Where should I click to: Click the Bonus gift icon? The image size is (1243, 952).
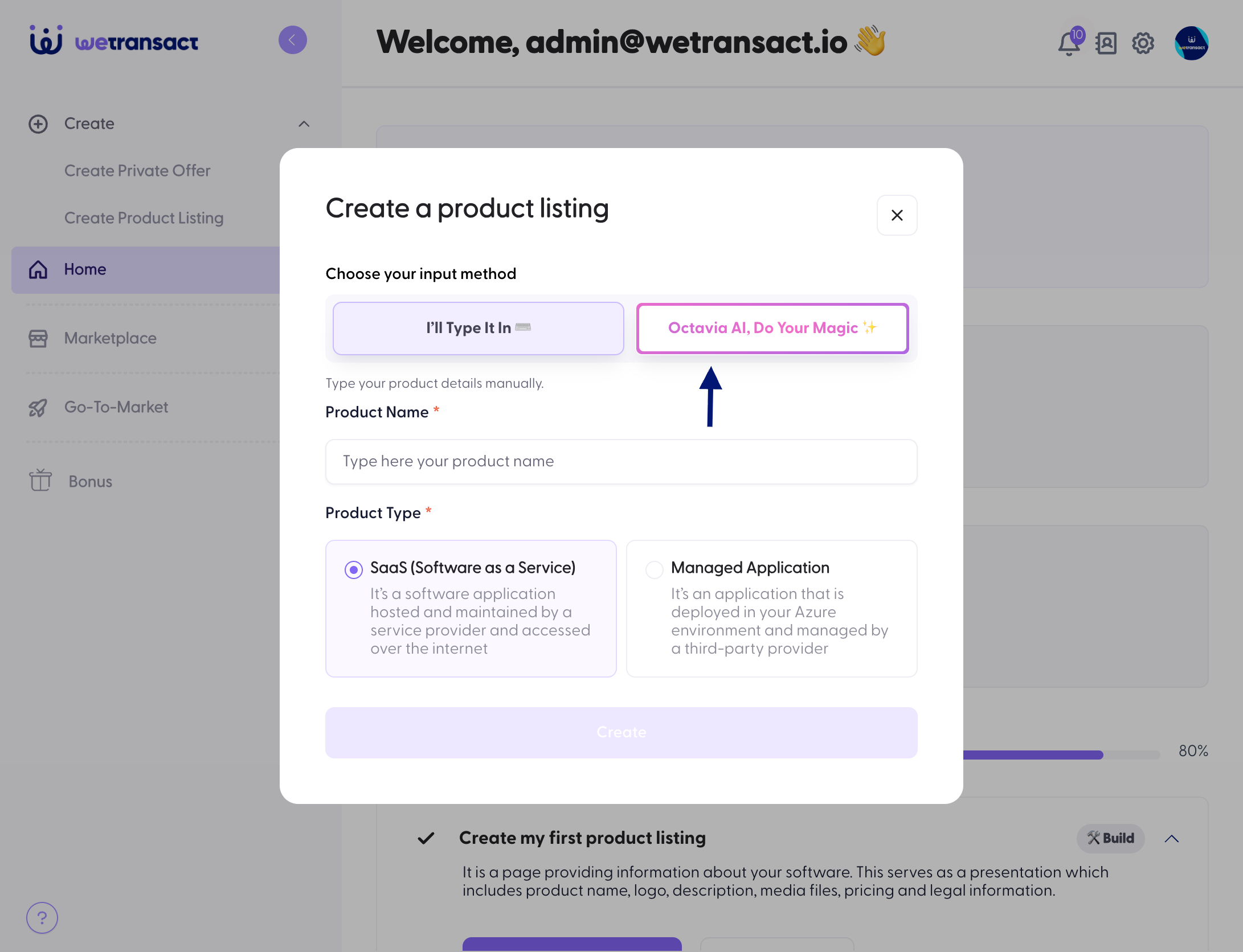(x=40, y=480)
